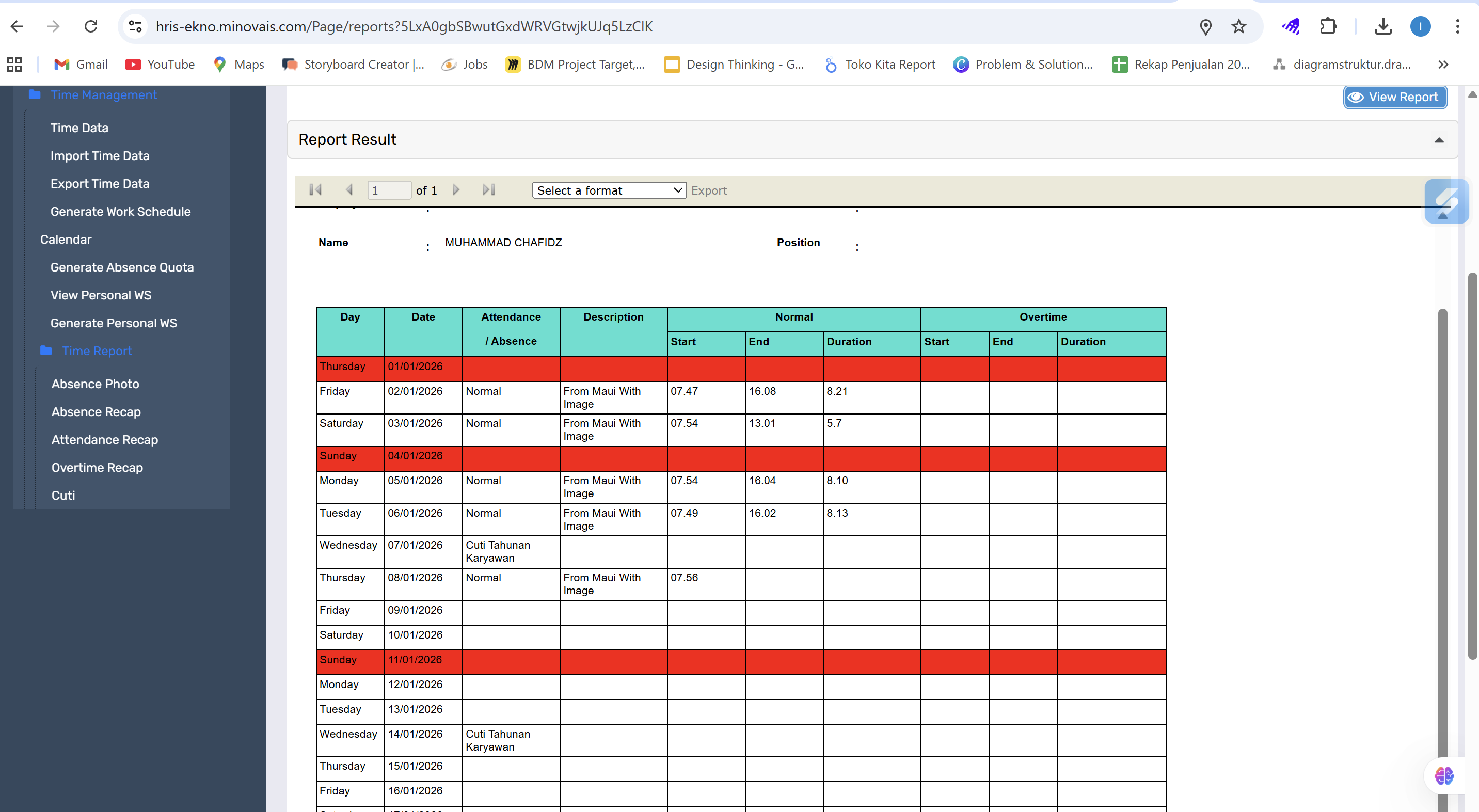Collapse the Report Result panel
The image size is (1479, 812).
pos(1438,140)
